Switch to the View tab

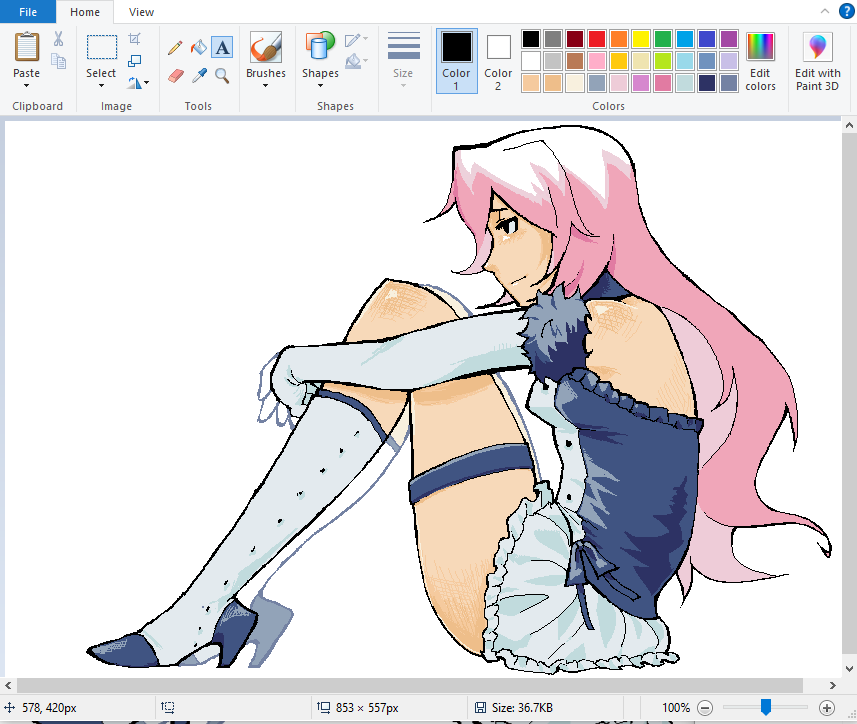click(141, 12)
